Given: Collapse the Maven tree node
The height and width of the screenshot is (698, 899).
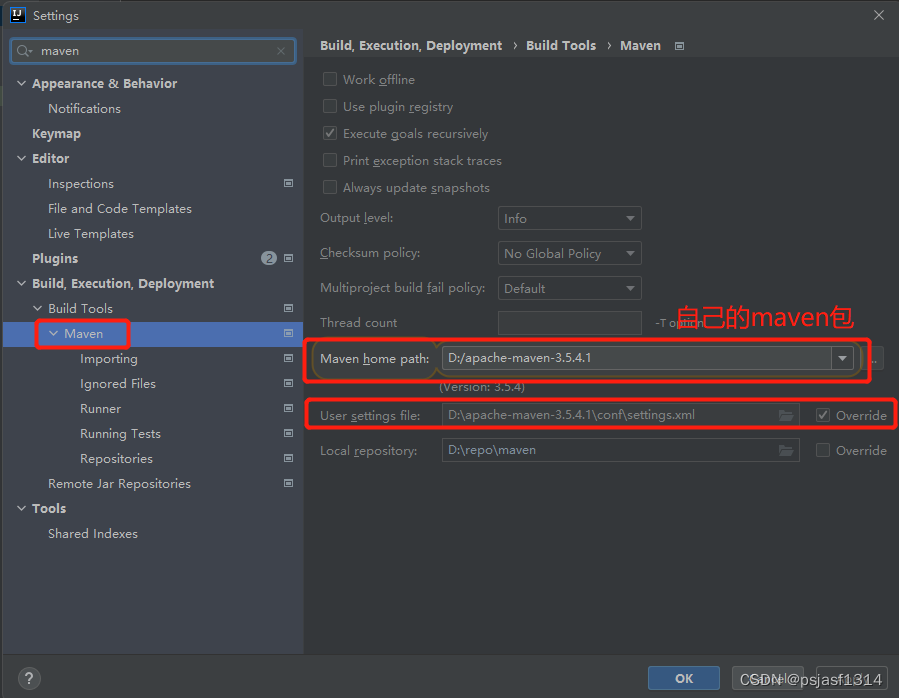Looking at the screenshot, I should pos(53,333).
